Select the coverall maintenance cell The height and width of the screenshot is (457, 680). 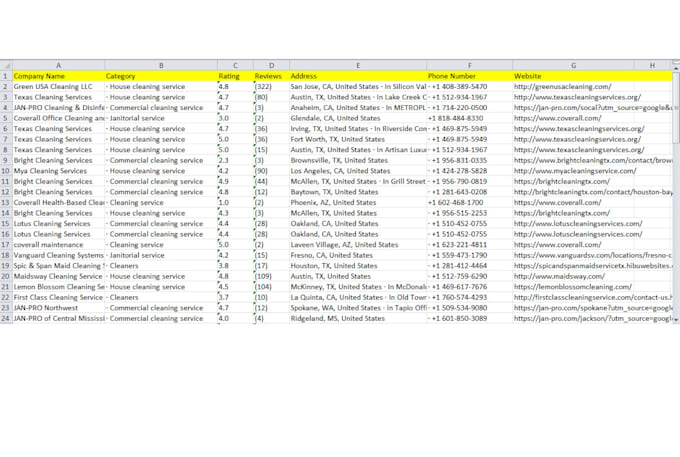pyautogui.click(x=59, y=245)
